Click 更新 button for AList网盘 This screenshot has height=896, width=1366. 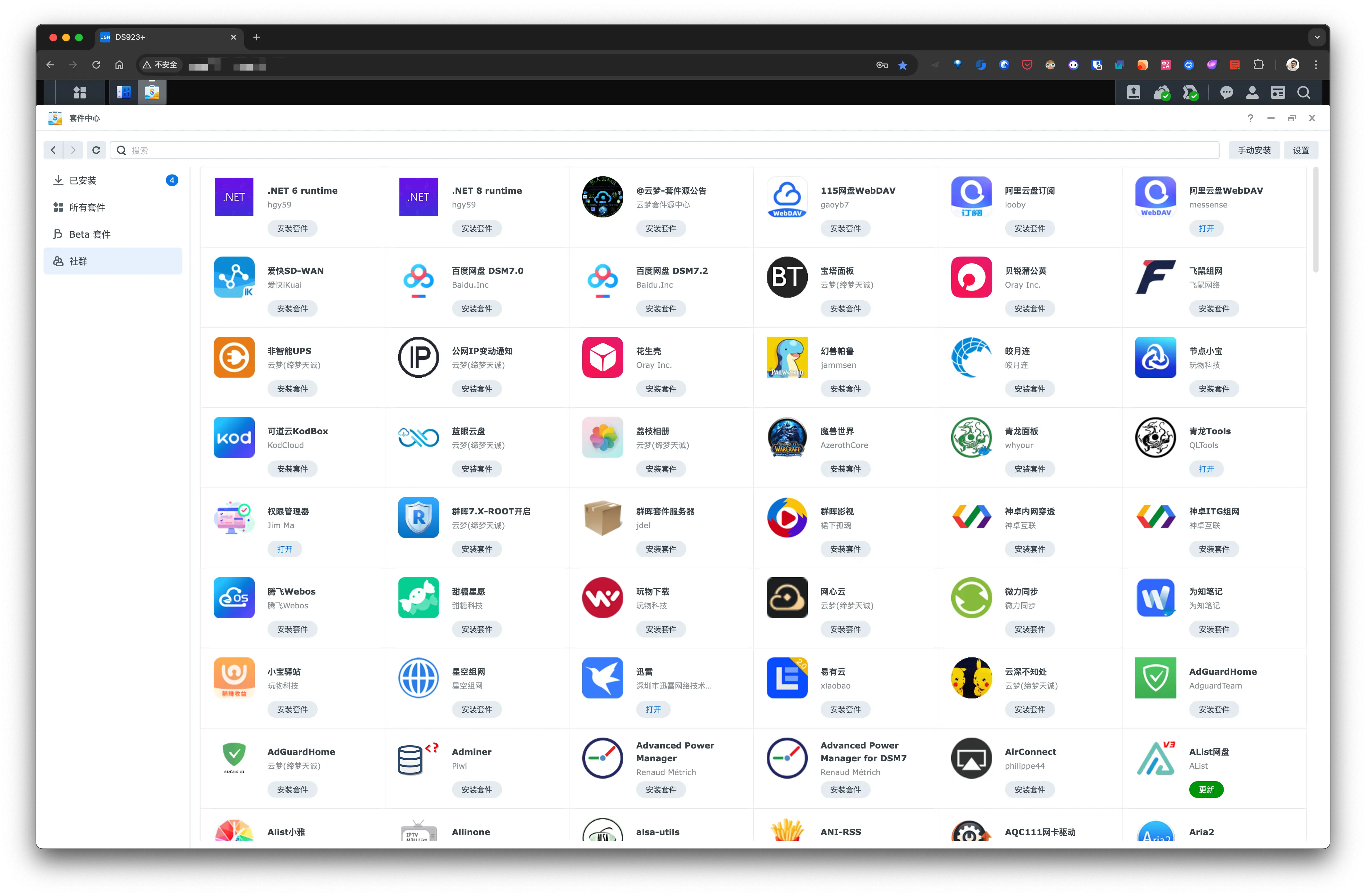click(1206, 790)
